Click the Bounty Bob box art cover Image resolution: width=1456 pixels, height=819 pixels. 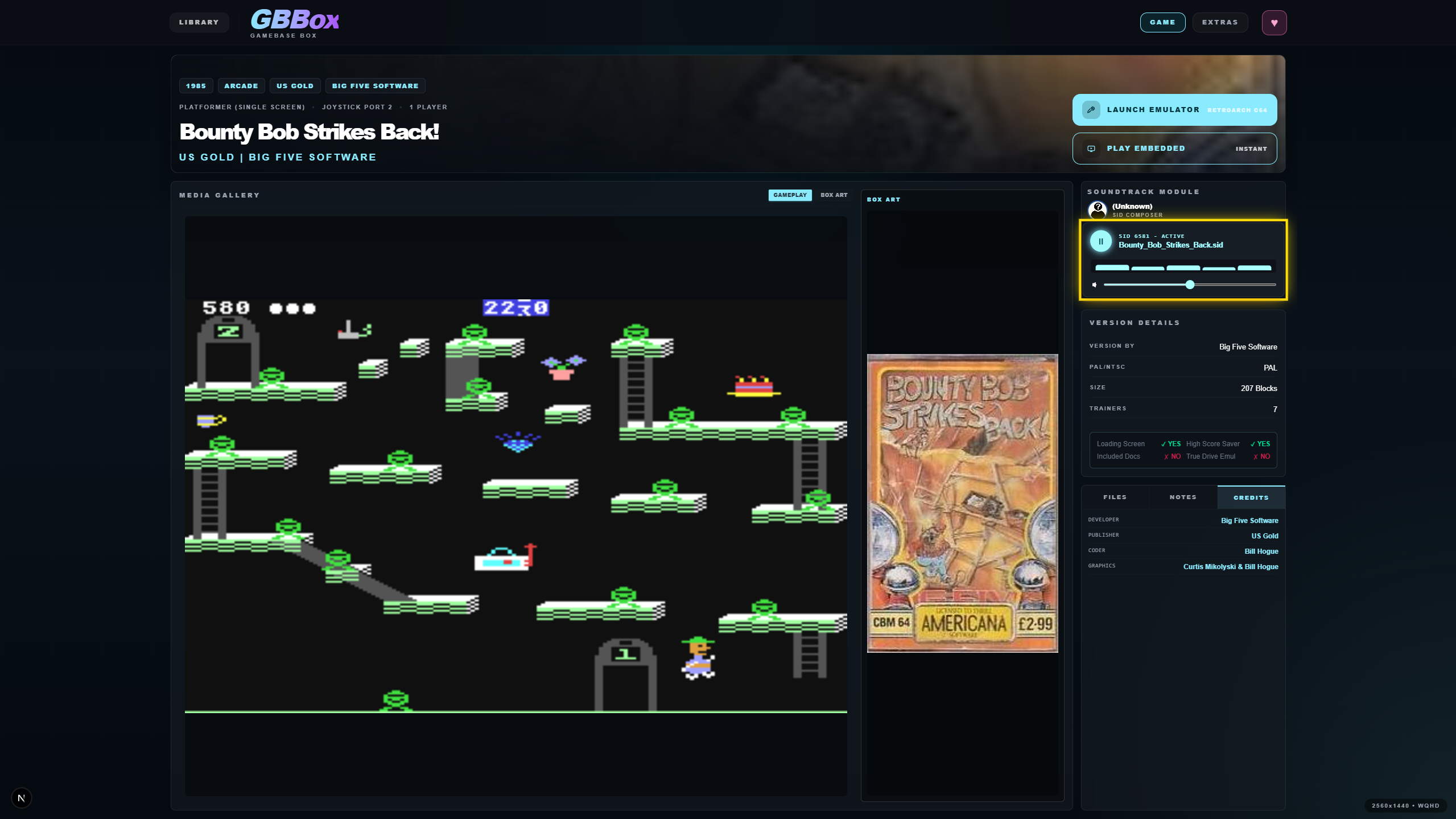click(962, 503)
